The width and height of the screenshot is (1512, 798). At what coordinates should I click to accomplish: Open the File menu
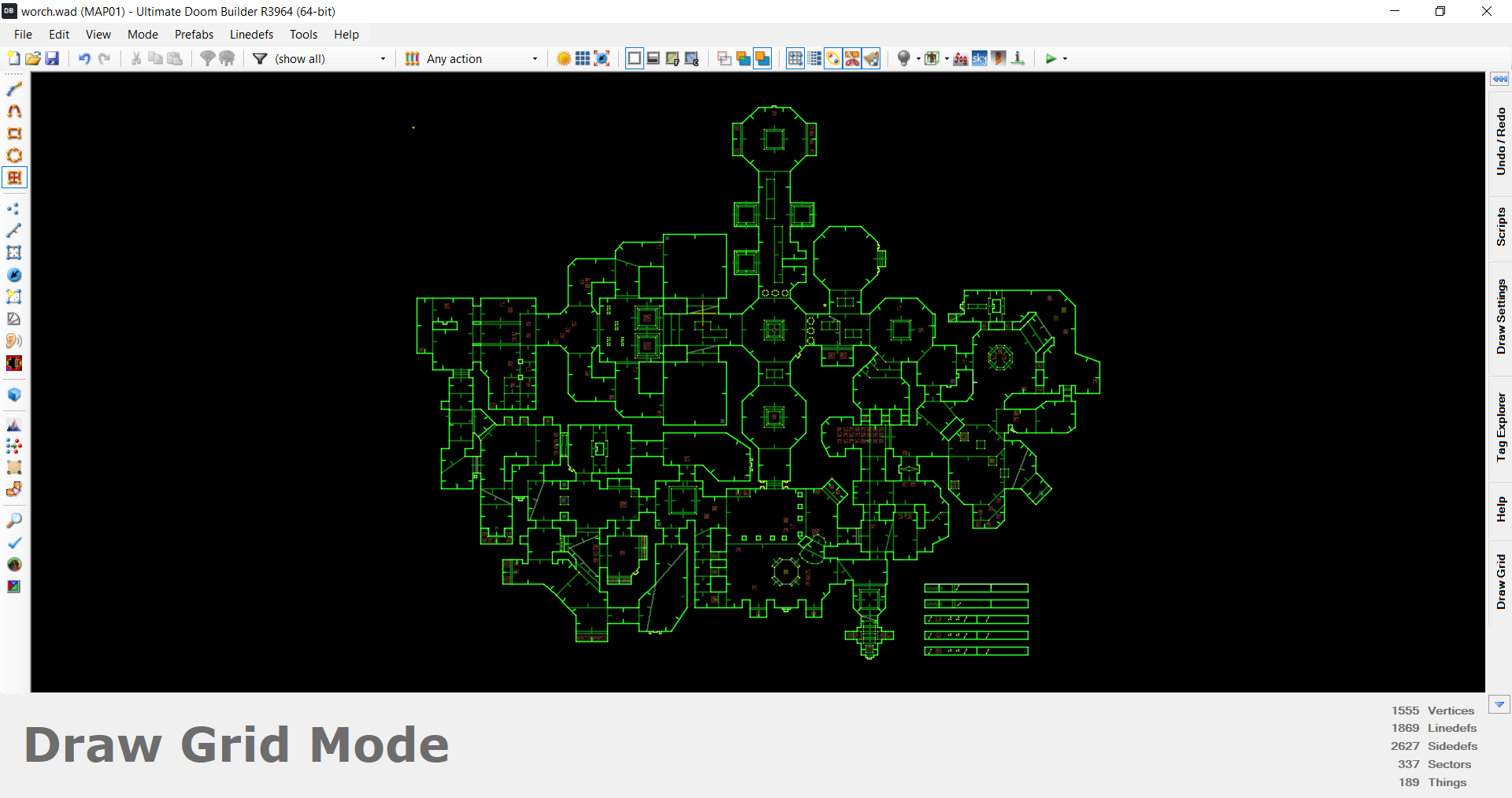coord(23,35)
